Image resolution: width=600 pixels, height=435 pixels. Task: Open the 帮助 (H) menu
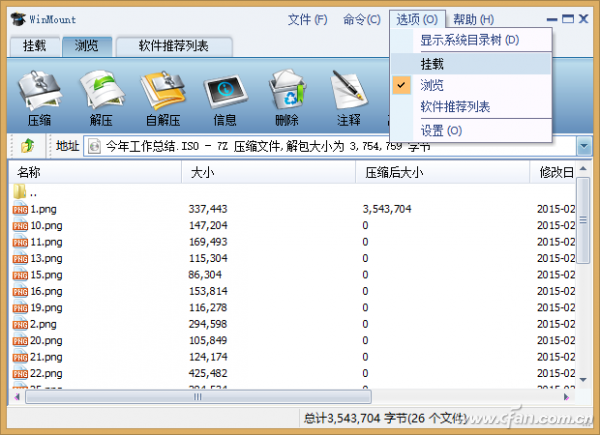coord(474,19)
